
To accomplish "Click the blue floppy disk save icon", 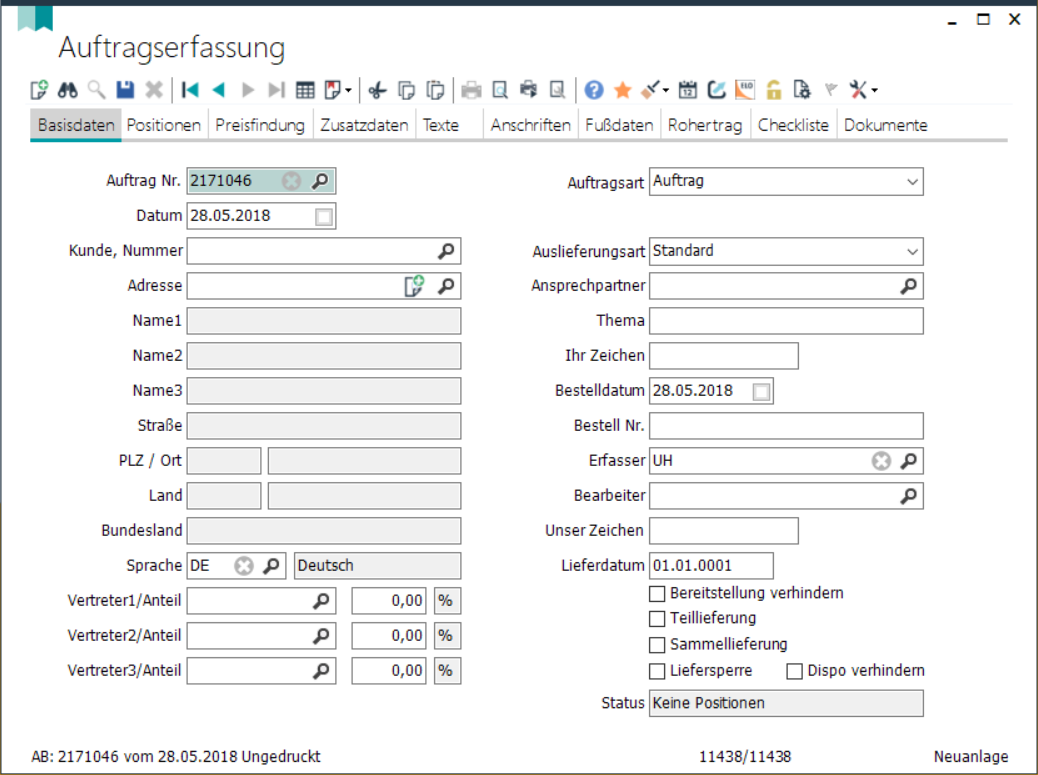I will tap(124, 89).
